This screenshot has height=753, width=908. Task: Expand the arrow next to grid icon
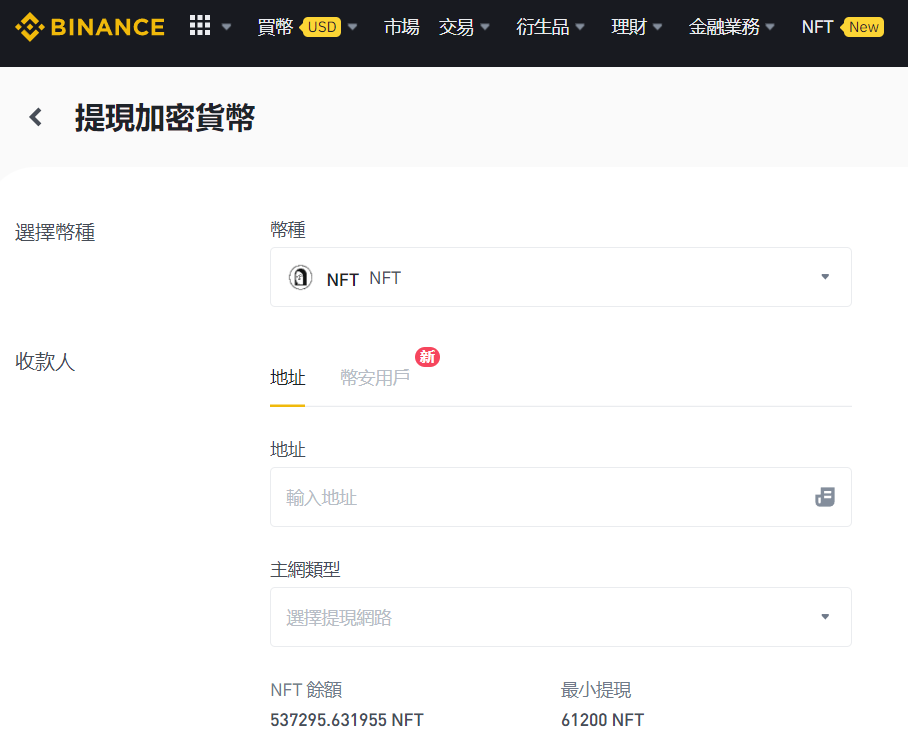click(x=226, y=27)
